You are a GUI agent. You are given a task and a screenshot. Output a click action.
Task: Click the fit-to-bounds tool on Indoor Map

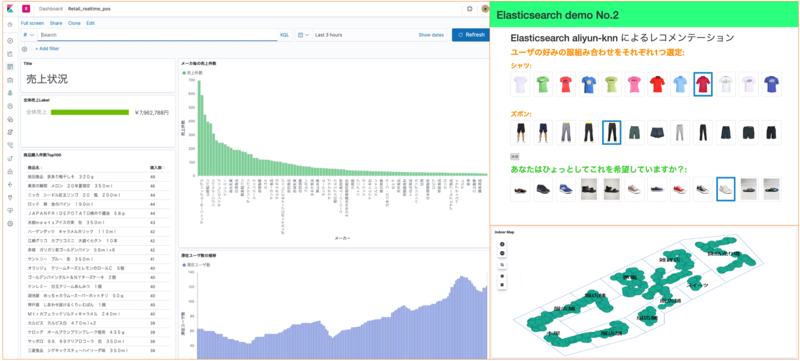click(502, 265)
